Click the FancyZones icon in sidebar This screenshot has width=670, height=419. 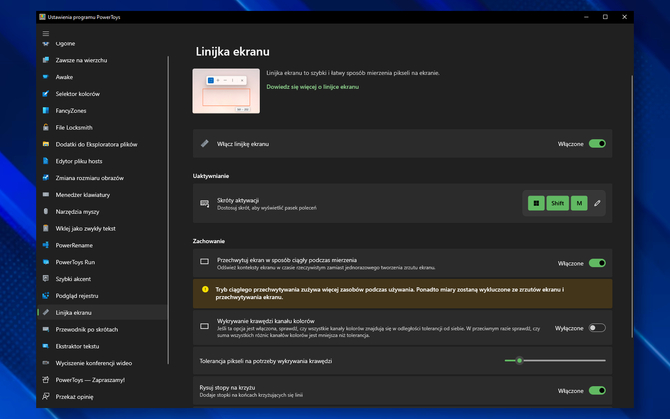coord(46,111)
